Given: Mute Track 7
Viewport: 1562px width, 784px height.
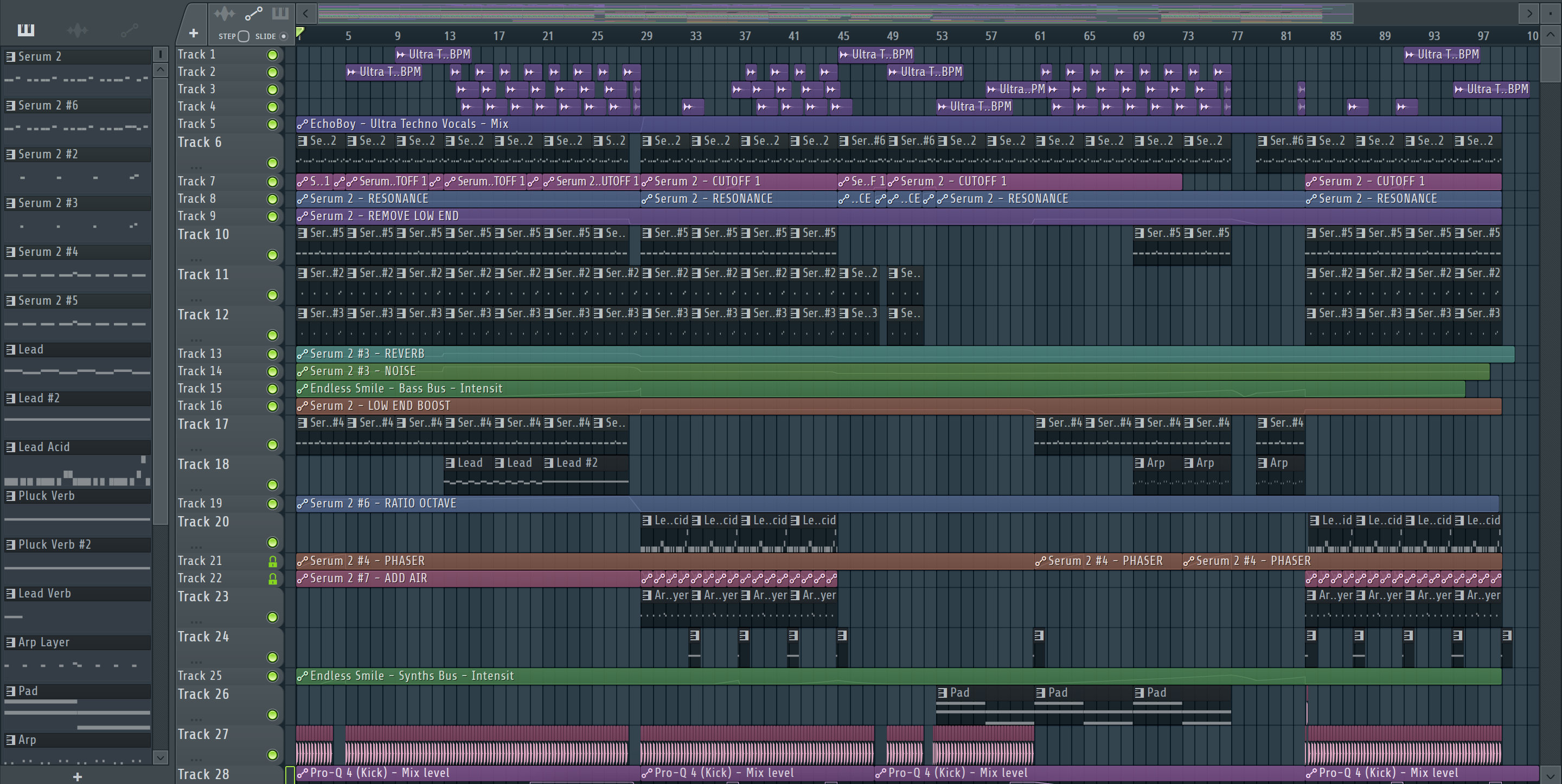Looking at the screenshot, I should [x=273, y=182].
